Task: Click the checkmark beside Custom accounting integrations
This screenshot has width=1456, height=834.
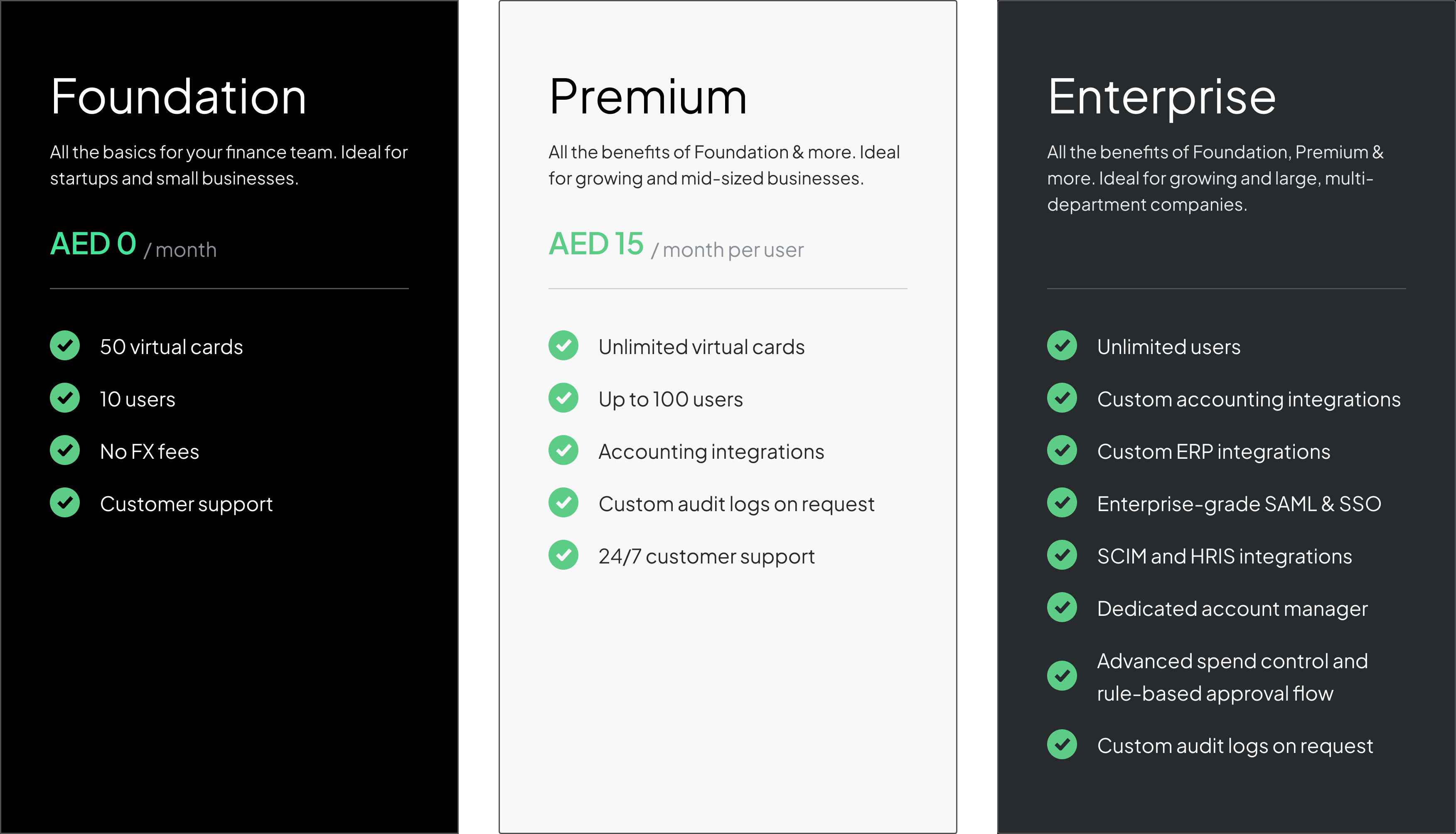Action: (x=1062, y=398)
